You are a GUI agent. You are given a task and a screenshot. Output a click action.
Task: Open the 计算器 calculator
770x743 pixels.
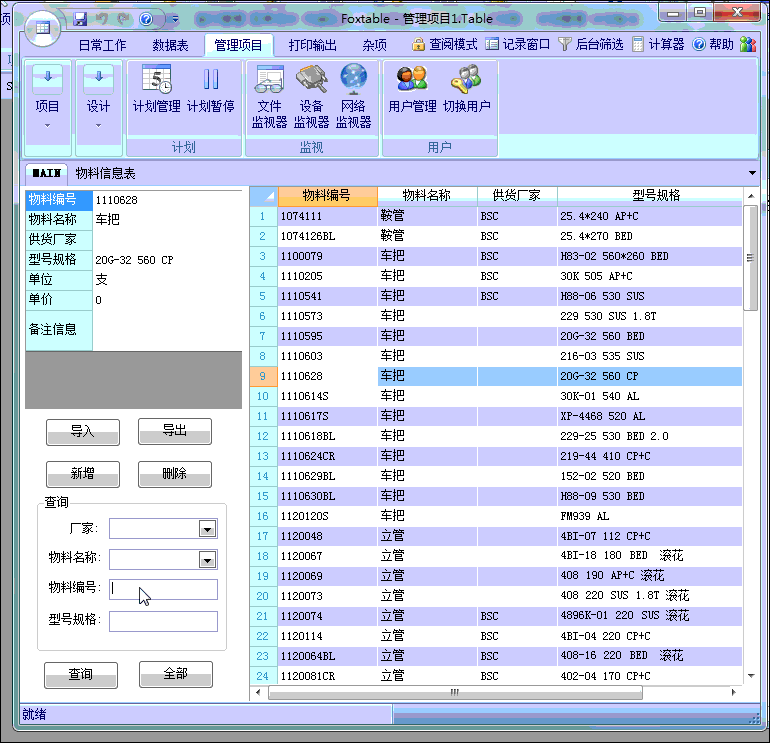[658, 45]
